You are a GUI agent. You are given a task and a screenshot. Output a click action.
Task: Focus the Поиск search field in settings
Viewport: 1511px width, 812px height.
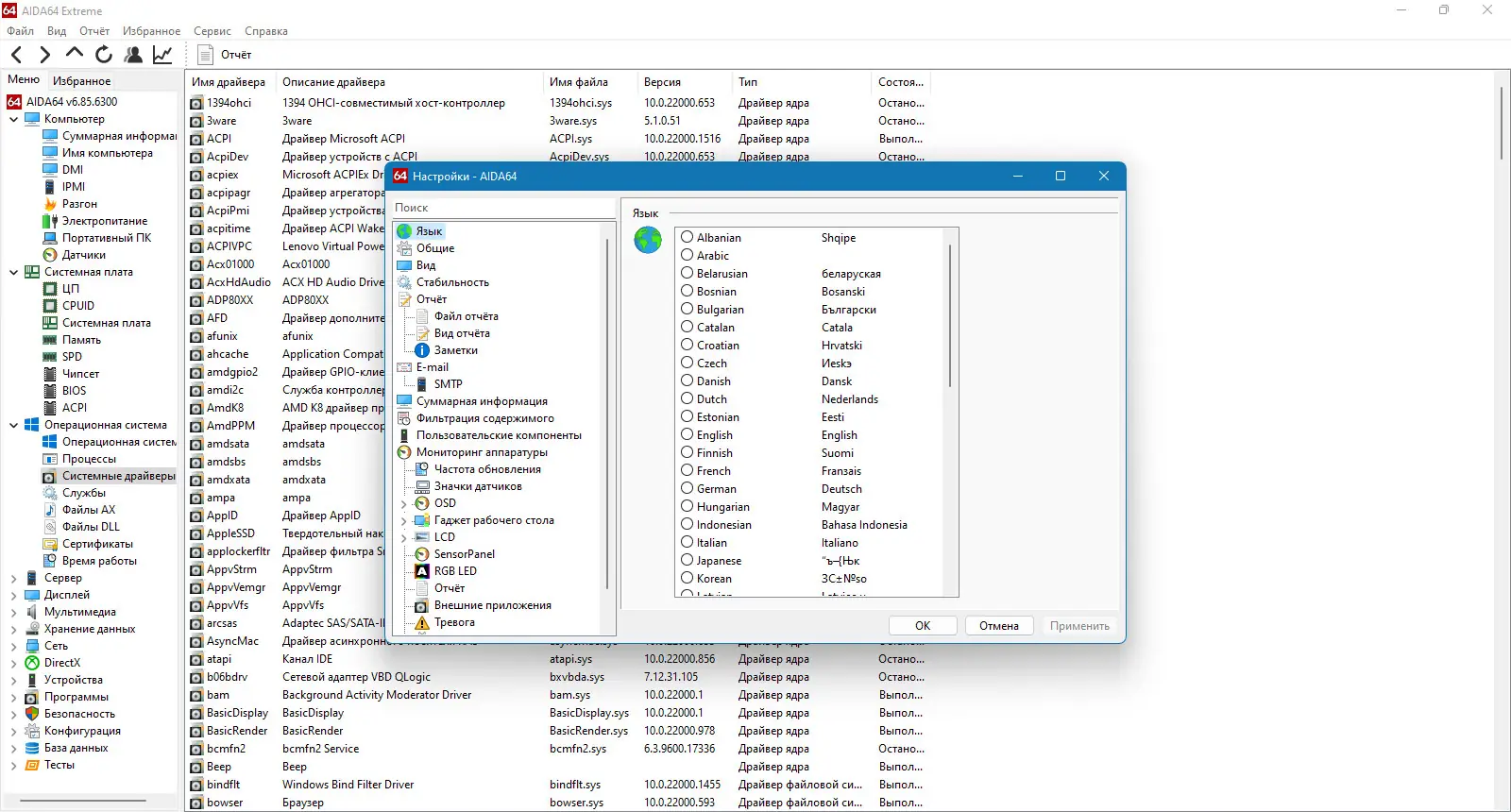tap(504, 208)
